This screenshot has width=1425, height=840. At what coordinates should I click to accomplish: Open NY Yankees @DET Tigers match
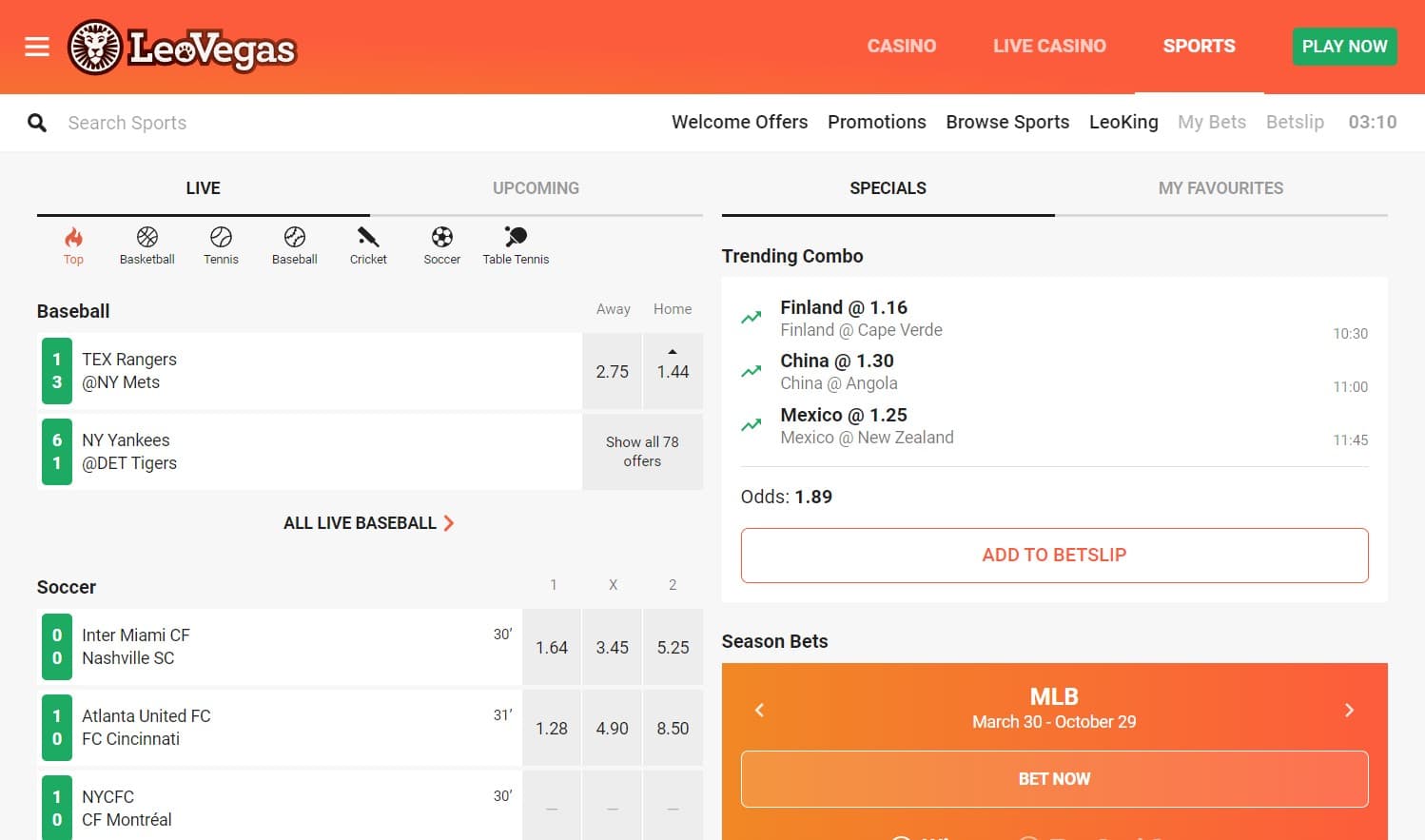tap(309, 452)
